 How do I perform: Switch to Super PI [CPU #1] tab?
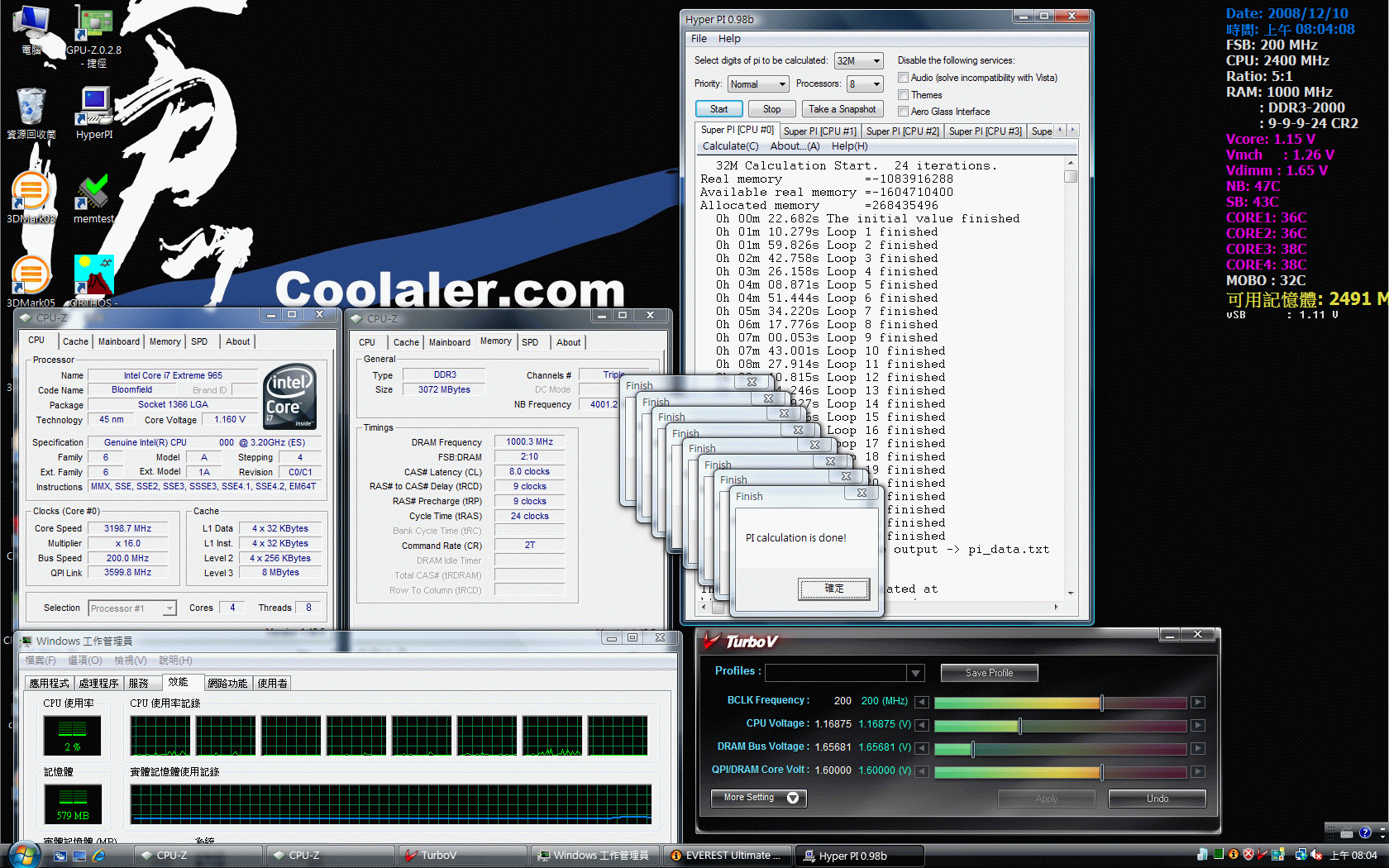click(819, 131)
